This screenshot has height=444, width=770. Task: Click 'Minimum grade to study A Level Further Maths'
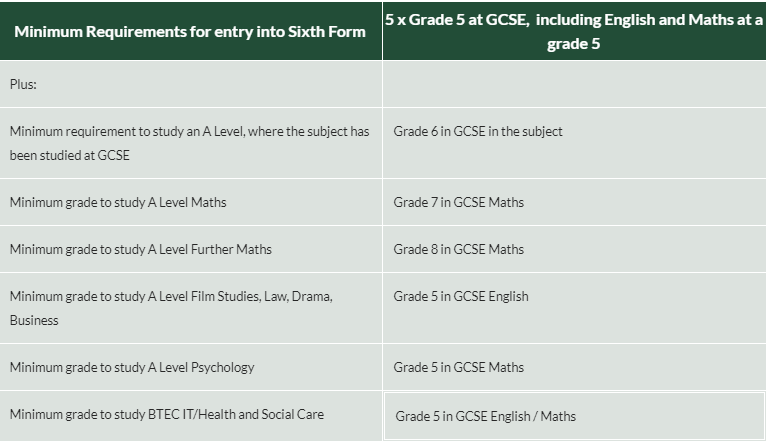tap(191, 249)
